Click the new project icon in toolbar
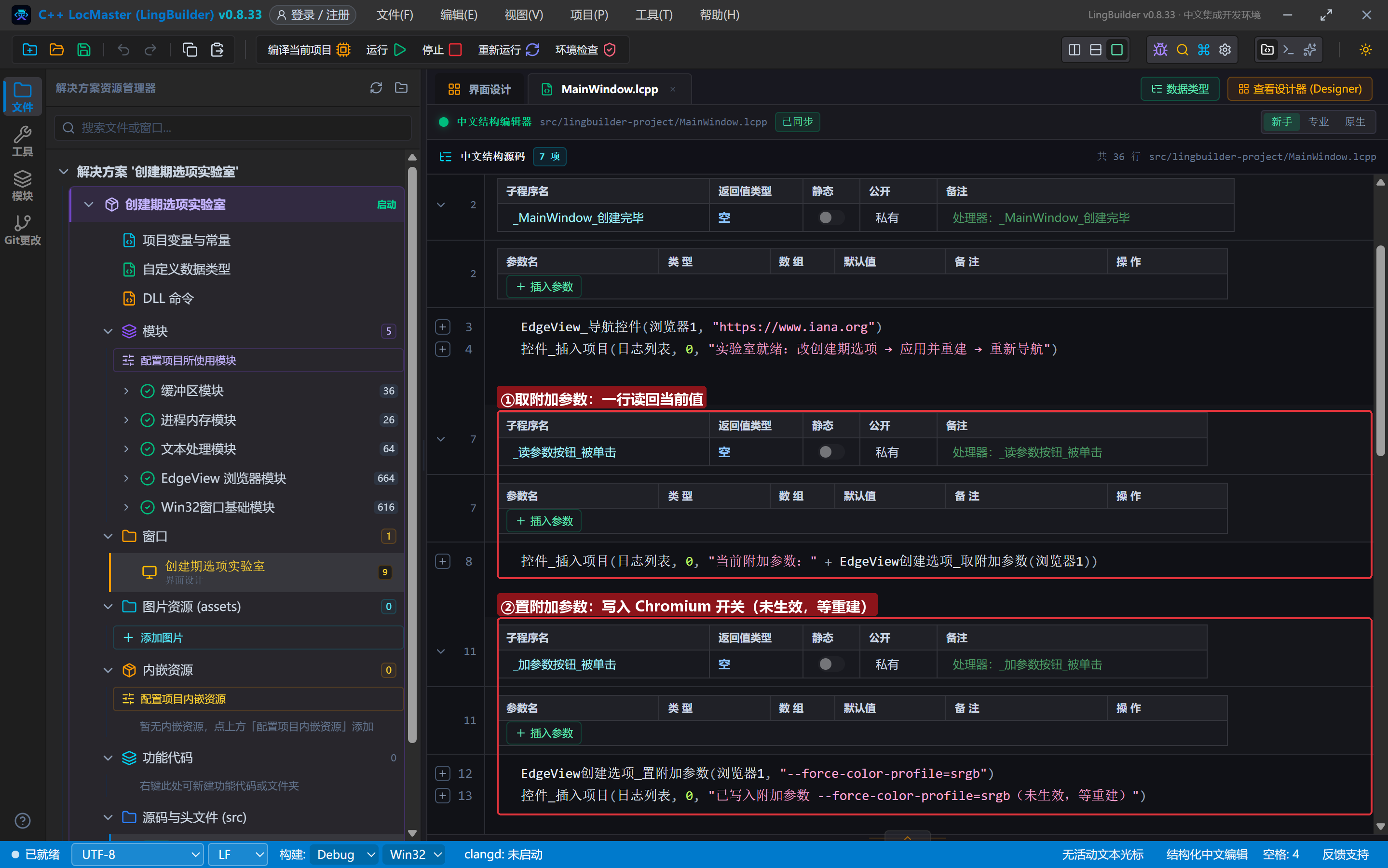Image resolution: width=1388 pixels, height=868 pixels. click(29, 50)
